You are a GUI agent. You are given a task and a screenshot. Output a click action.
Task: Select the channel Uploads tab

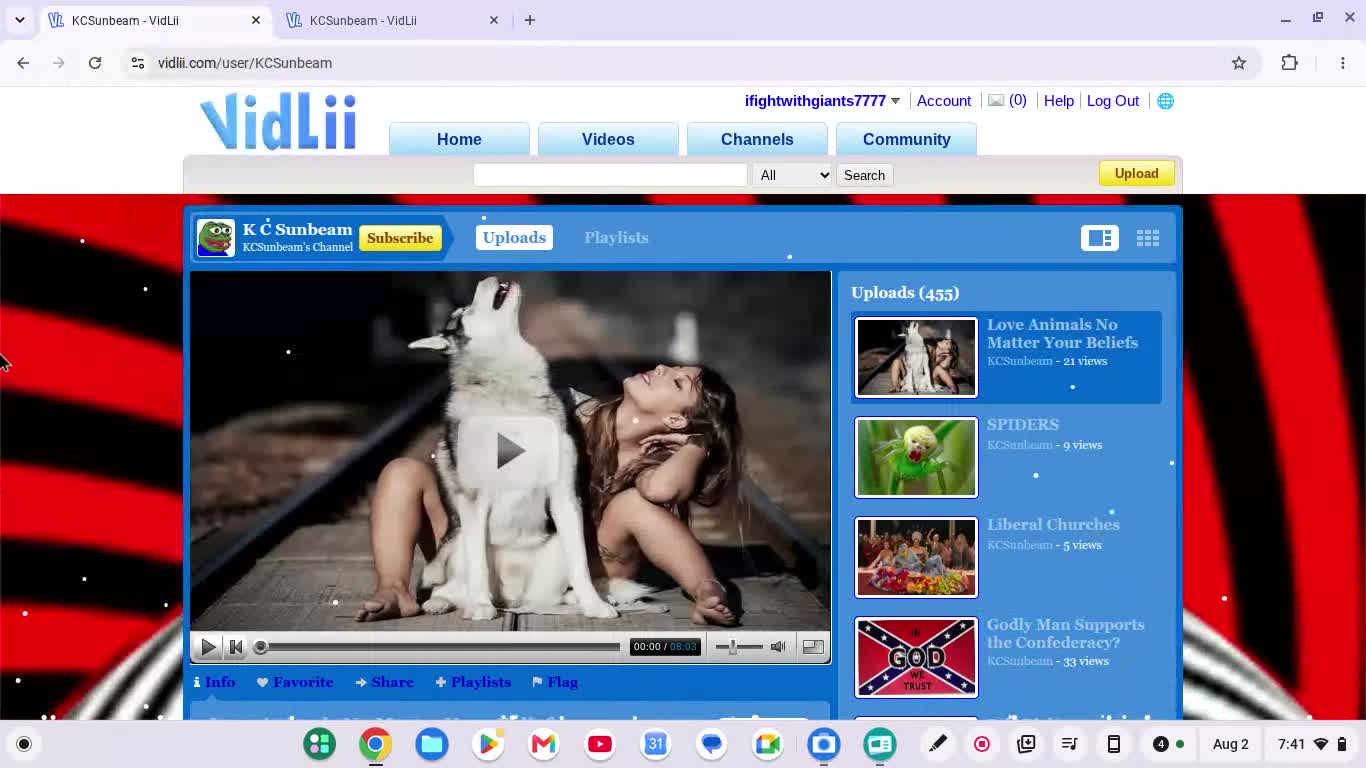pyautogui.click(x=514, y=238)
